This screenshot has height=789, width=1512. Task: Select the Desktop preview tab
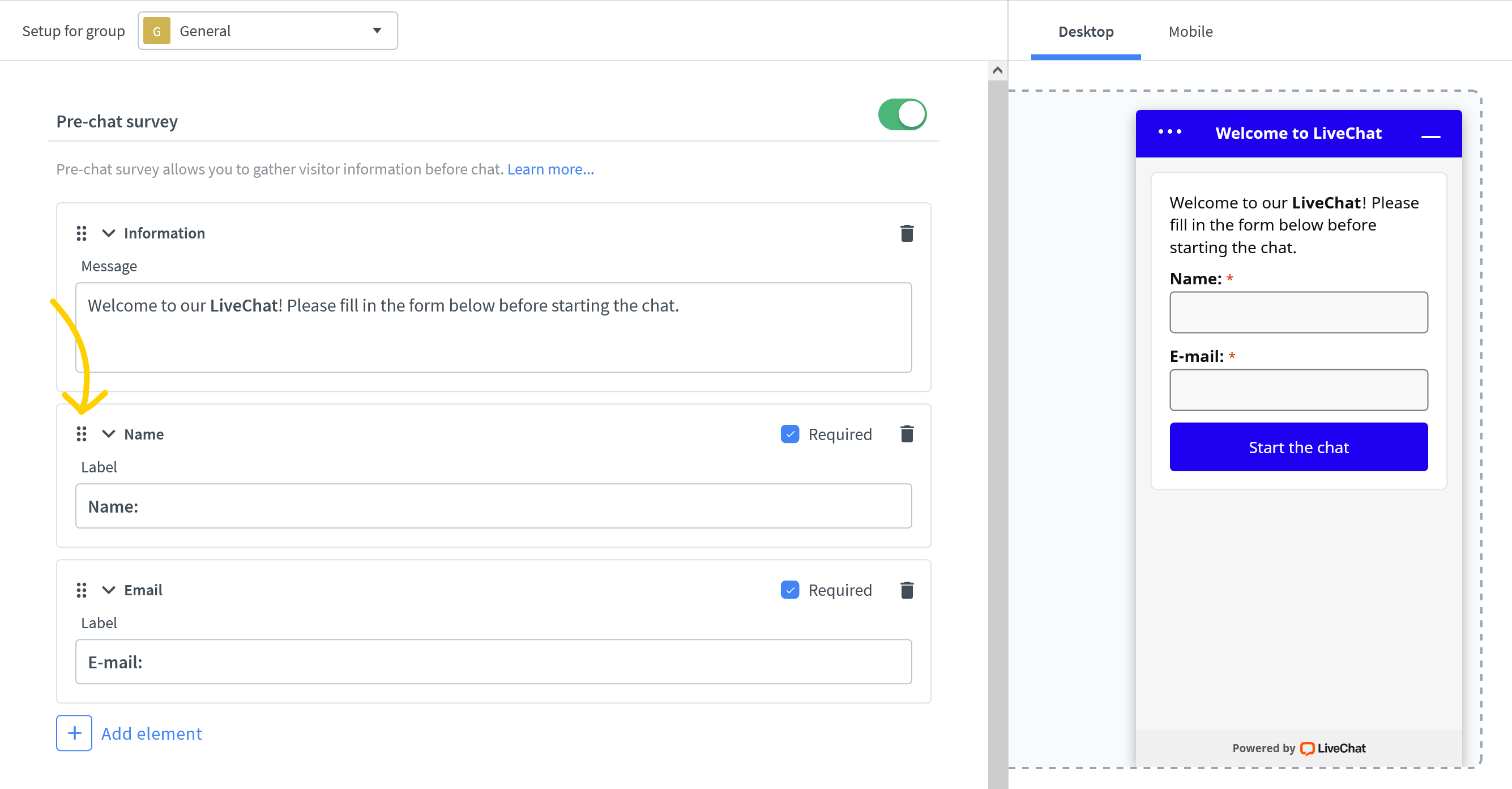click(1085, 32)
